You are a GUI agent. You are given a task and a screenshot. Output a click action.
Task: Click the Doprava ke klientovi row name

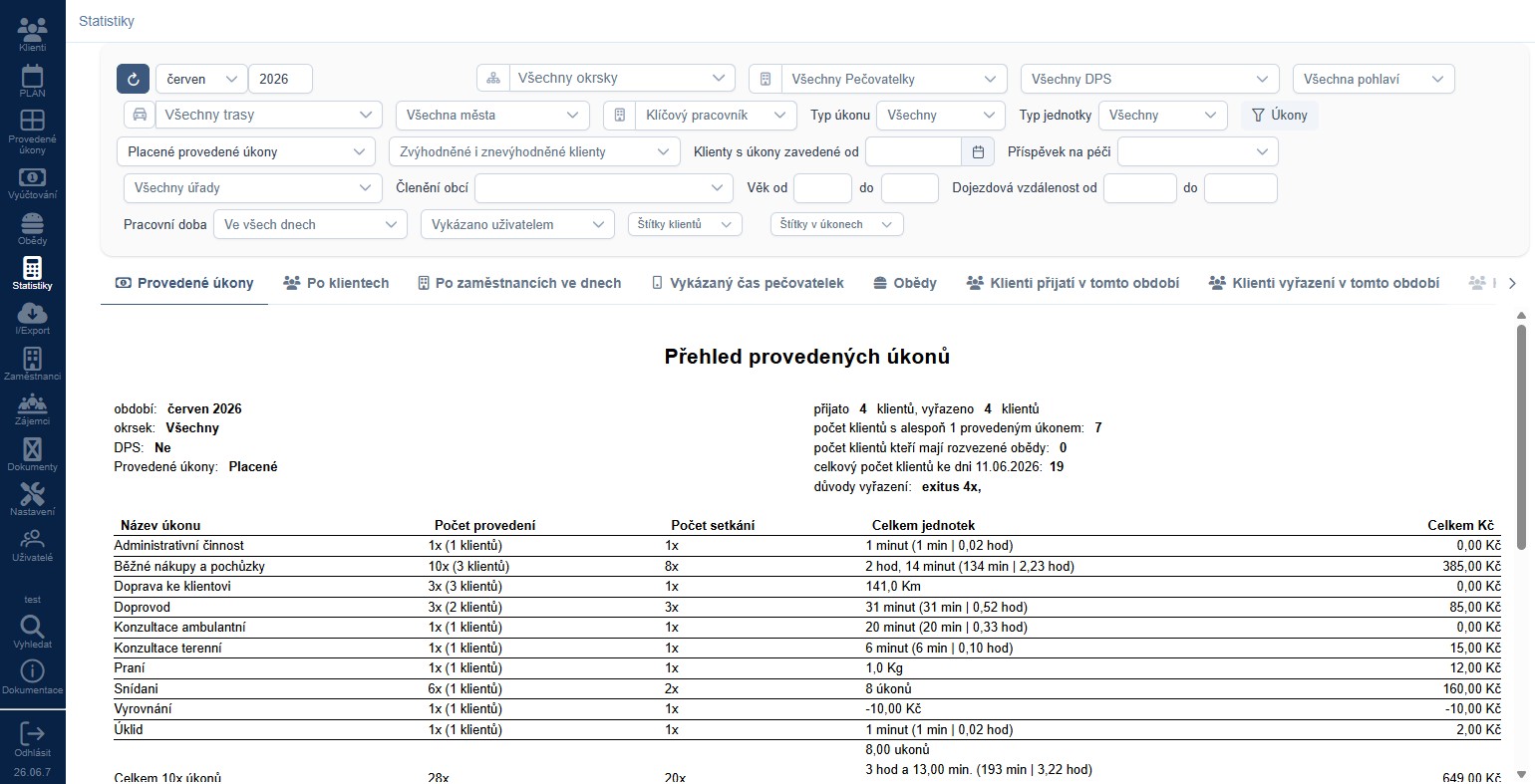tap(172, 586)
